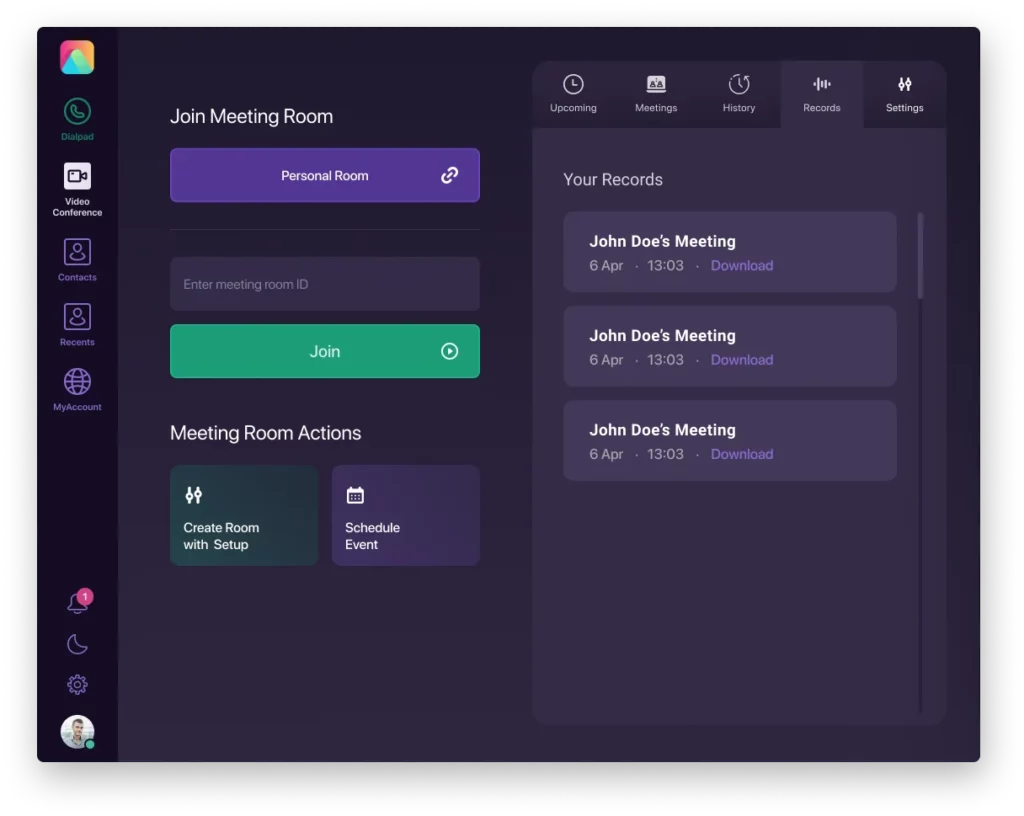
Task: Click the colorful app logo
Action: [77, 57]
